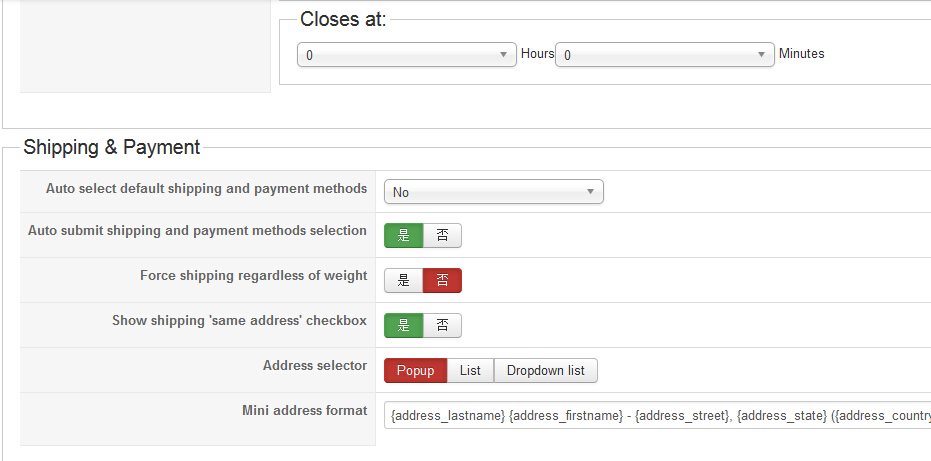Open the Closes at Minutes dropdown

665,55
